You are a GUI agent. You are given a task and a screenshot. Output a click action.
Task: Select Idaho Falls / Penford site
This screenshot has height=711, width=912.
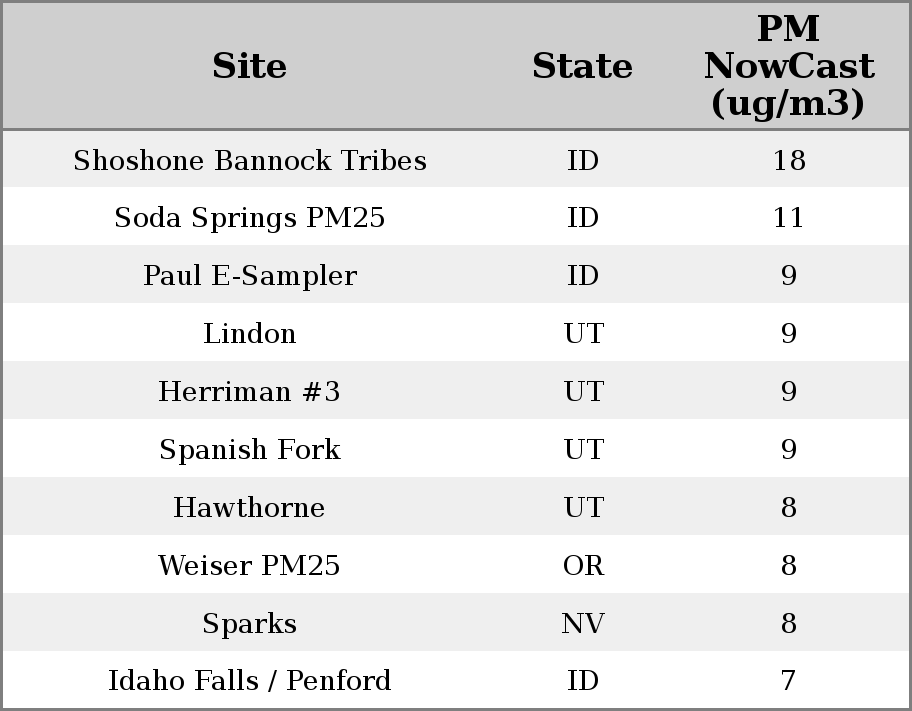[x=250, y=681]
